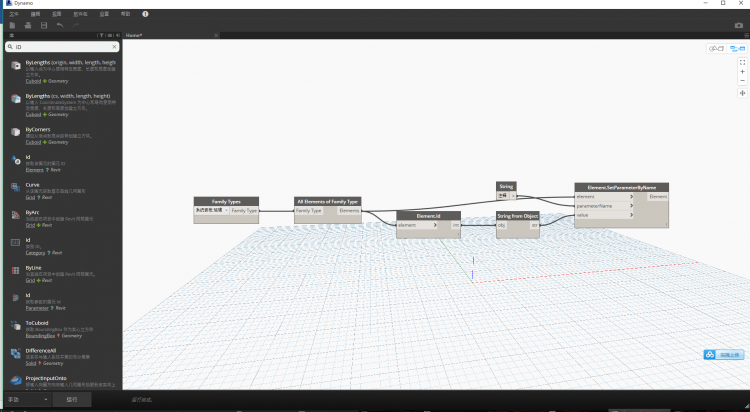Switch to graph node view
Viewport: 750px width, 412px height.
pyautogui.click(x=737, y=48)
